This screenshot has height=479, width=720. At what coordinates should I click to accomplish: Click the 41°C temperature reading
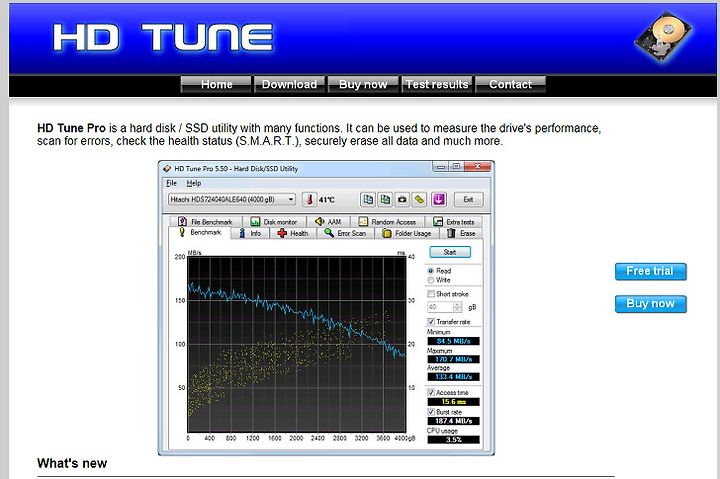point(327,200)
